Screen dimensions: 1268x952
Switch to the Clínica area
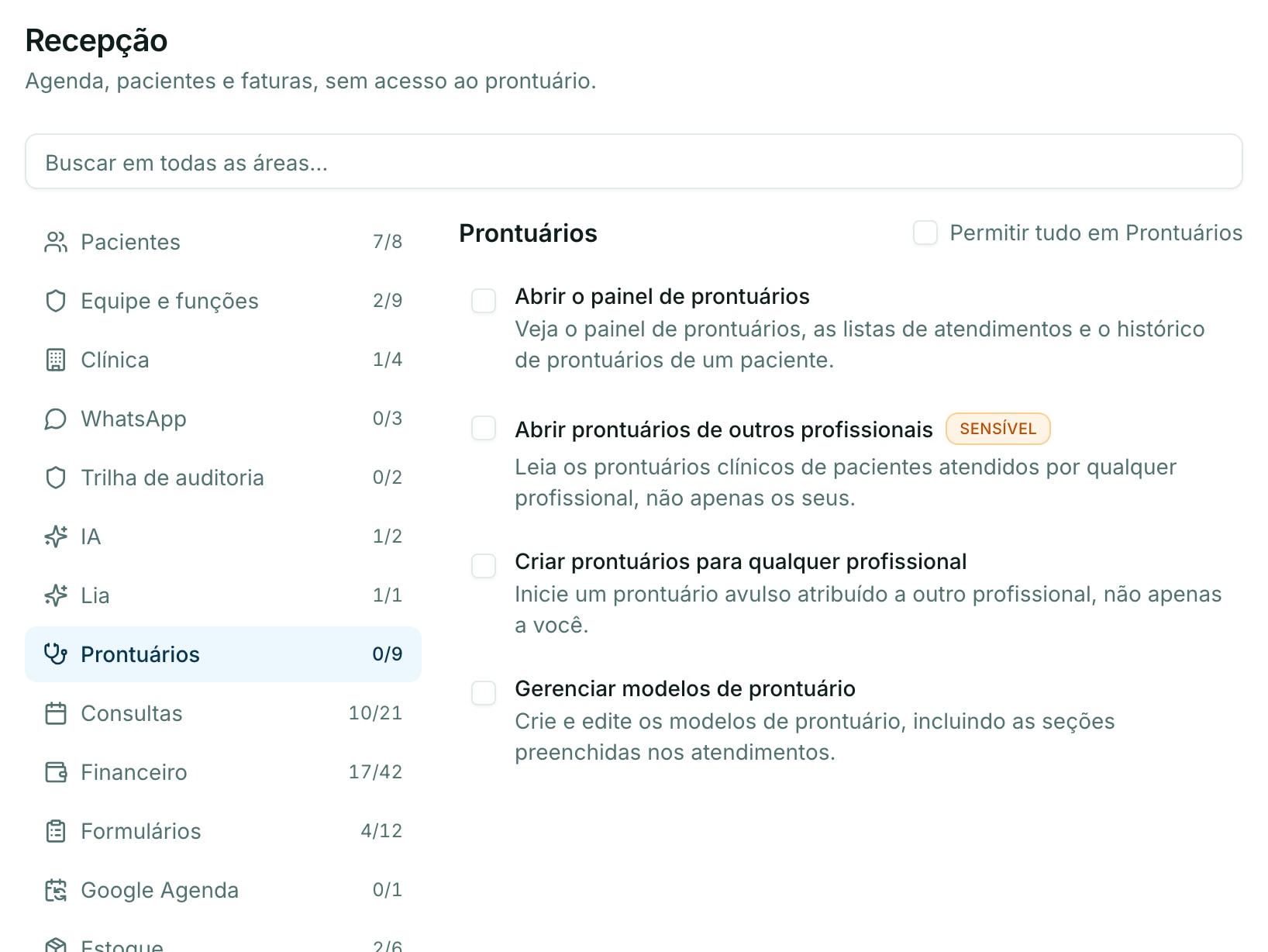(223, 360)
